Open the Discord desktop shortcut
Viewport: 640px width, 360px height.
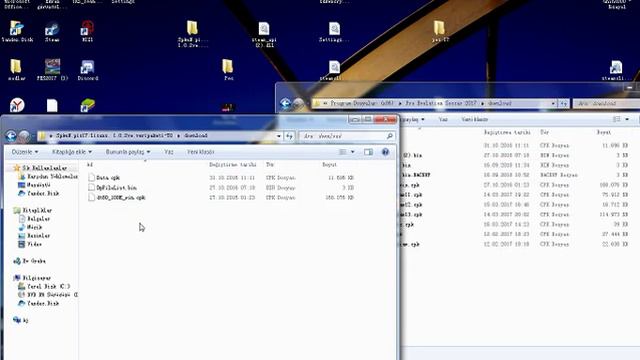[87, 70]
